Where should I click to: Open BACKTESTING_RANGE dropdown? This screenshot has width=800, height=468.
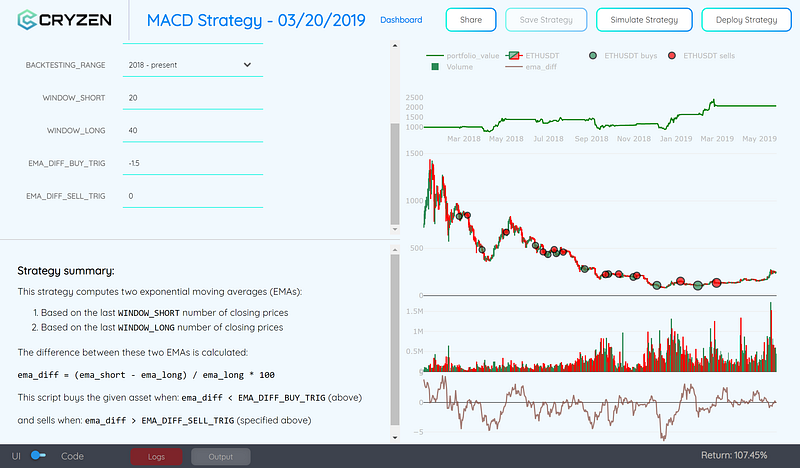(x=193, y=65)
